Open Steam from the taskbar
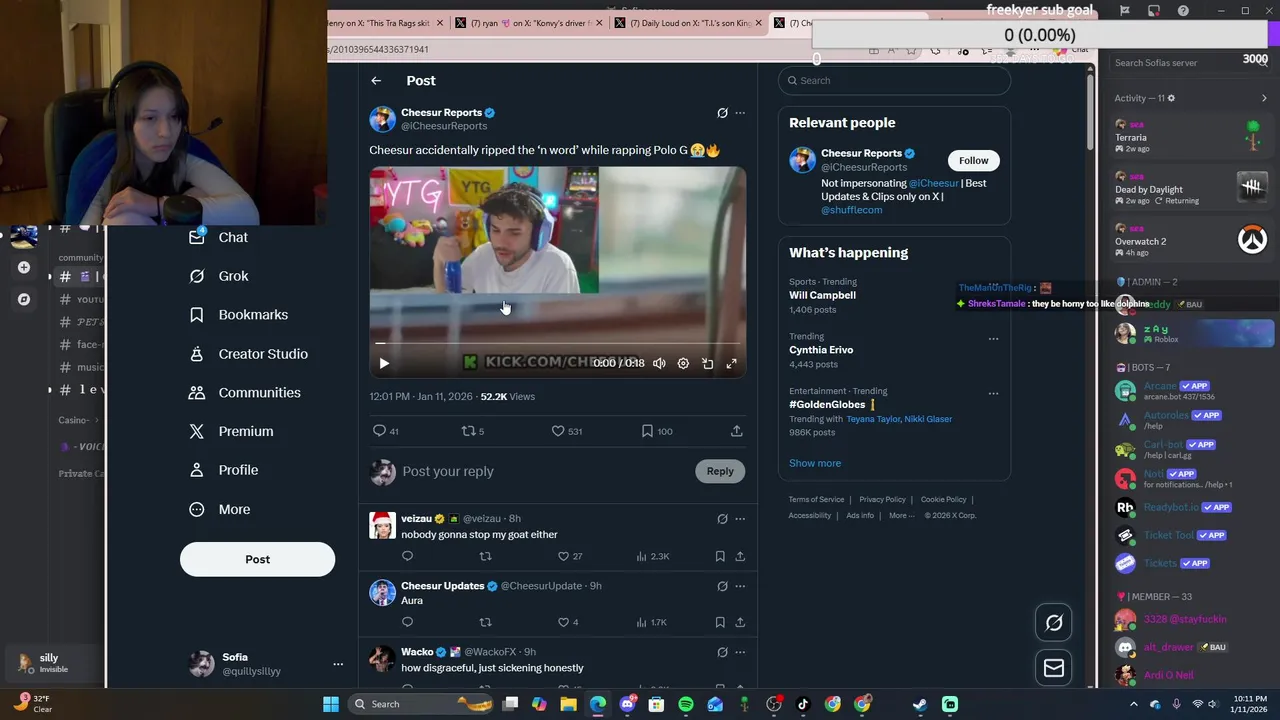 point(920,704)
